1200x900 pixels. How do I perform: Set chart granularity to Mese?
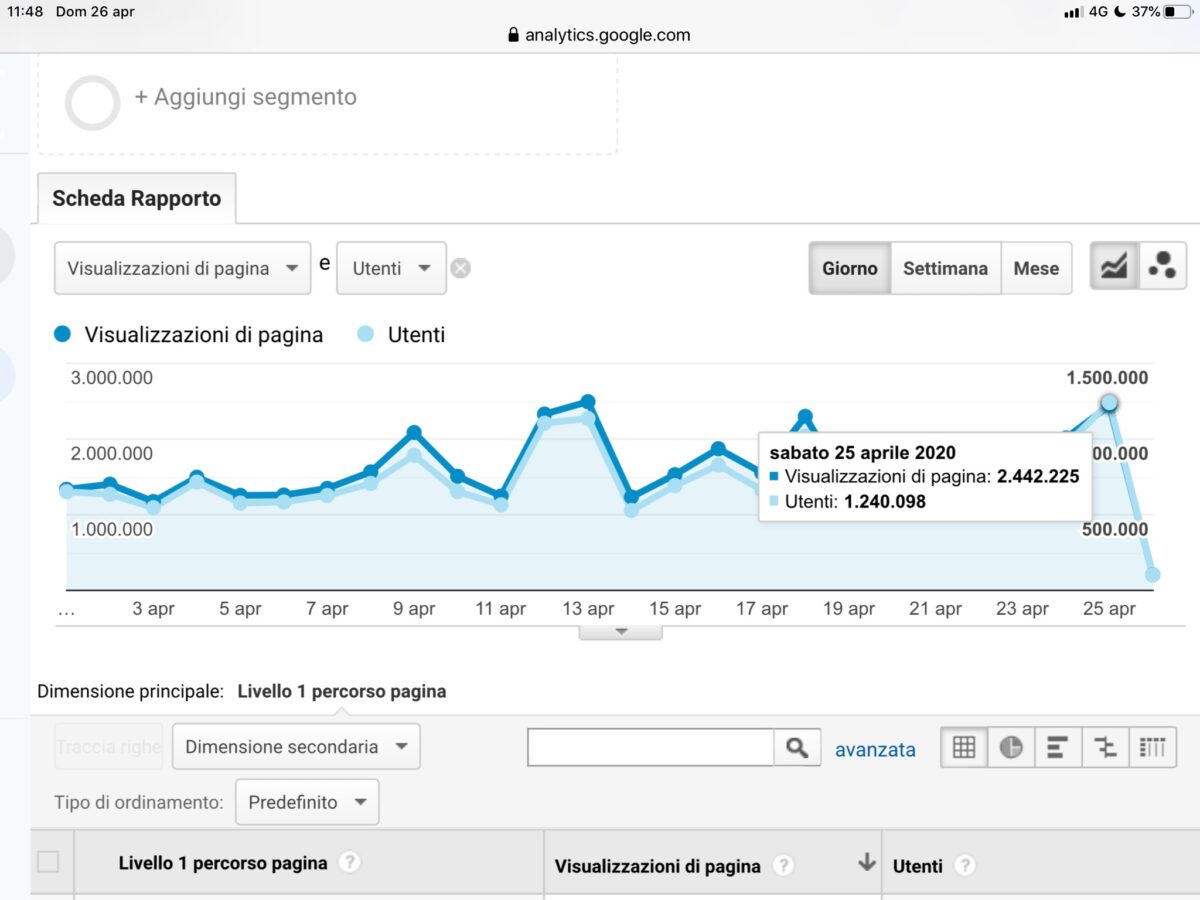pos(1036,268)
